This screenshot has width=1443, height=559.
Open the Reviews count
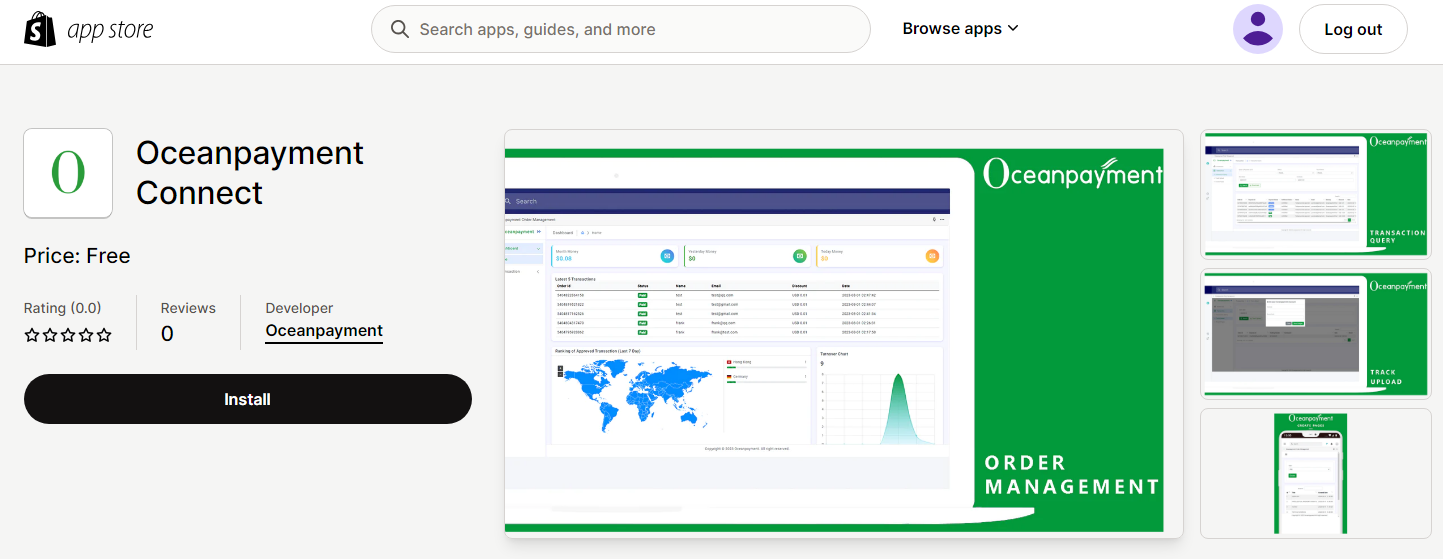(167, 334)
